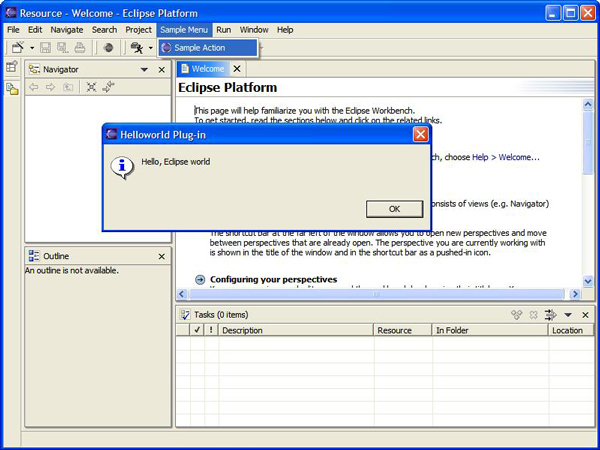Click the 'Eclipse Platform' page heading
Screen dimensions: 600x450
coord(228,88)
